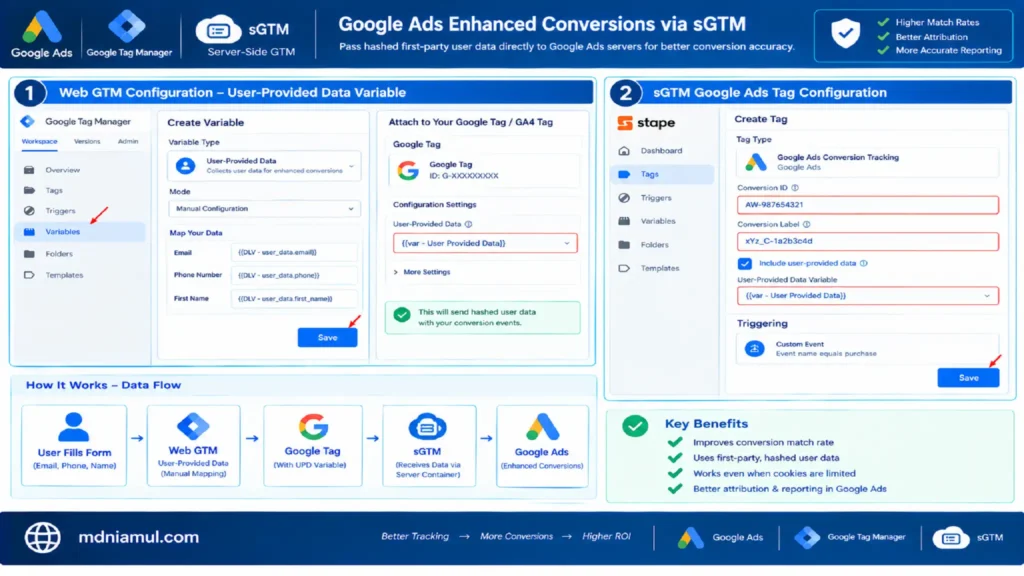Open the User-Provided Data dropdown in Google Tag settings
Viewport: 1024px width, 576px height.
[485, 243]
